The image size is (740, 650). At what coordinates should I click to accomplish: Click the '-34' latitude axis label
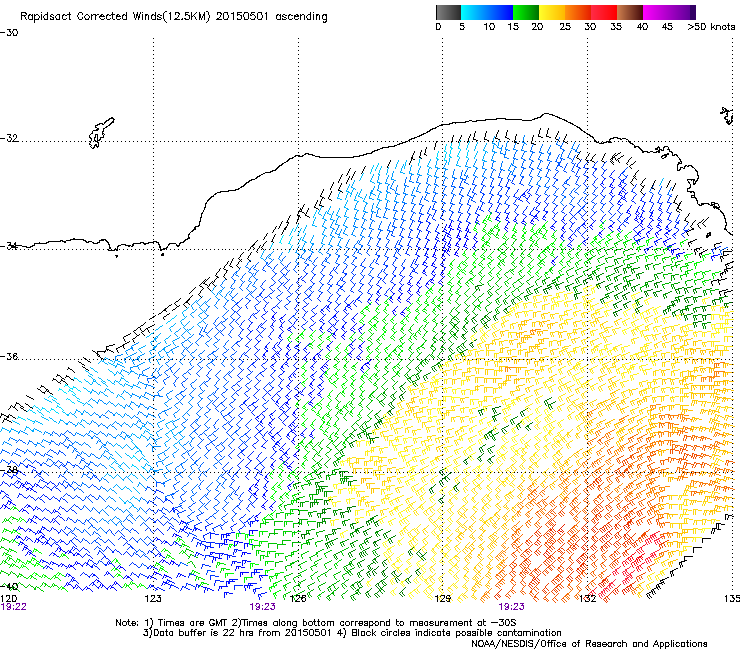pyautogui.click(x=9, y=246)
